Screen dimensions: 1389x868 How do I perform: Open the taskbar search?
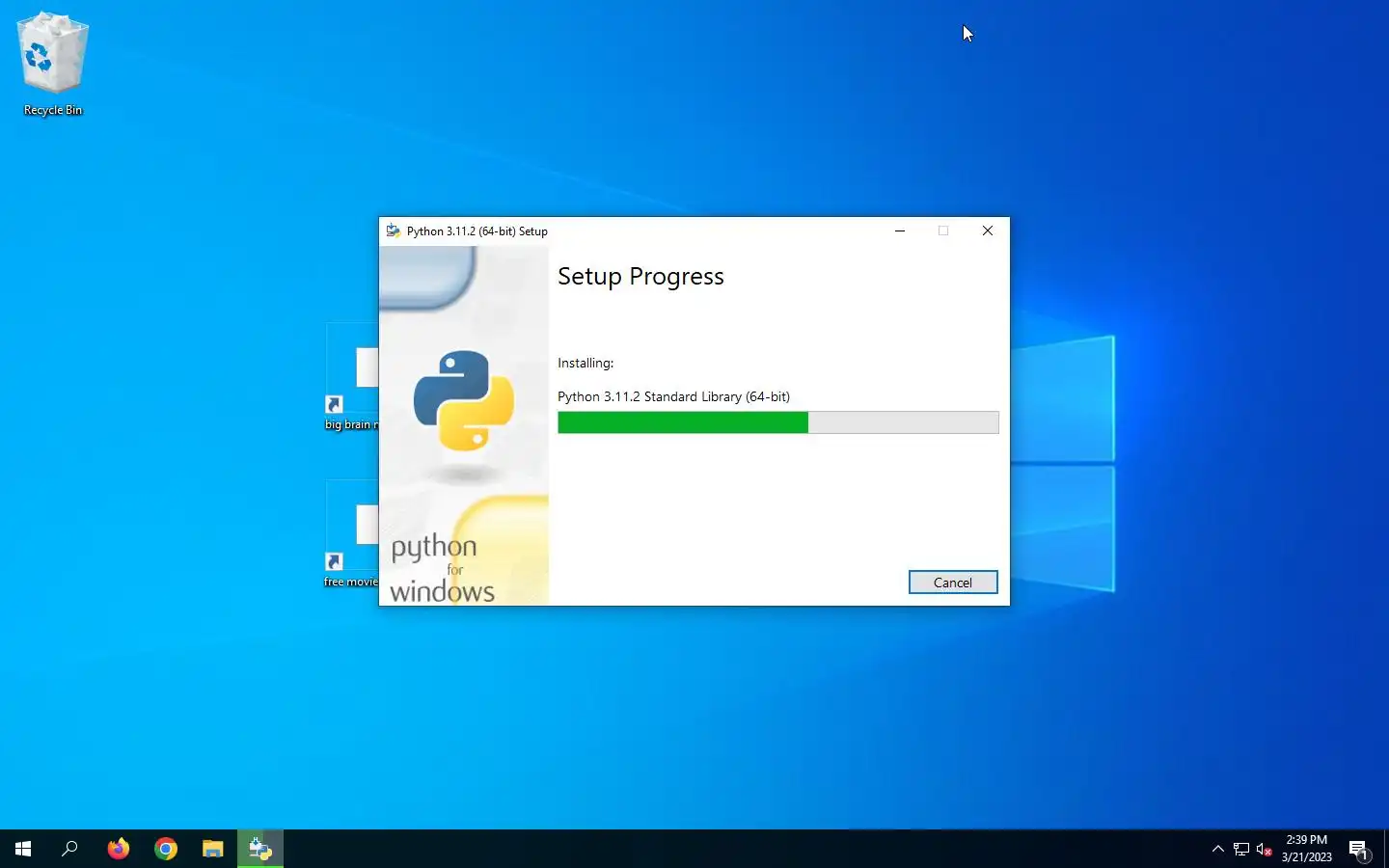pyautogui.click(x=69, y=849)
